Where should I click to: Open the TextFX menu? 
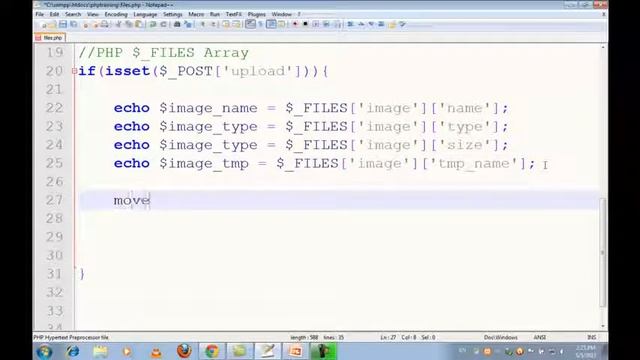233,14
